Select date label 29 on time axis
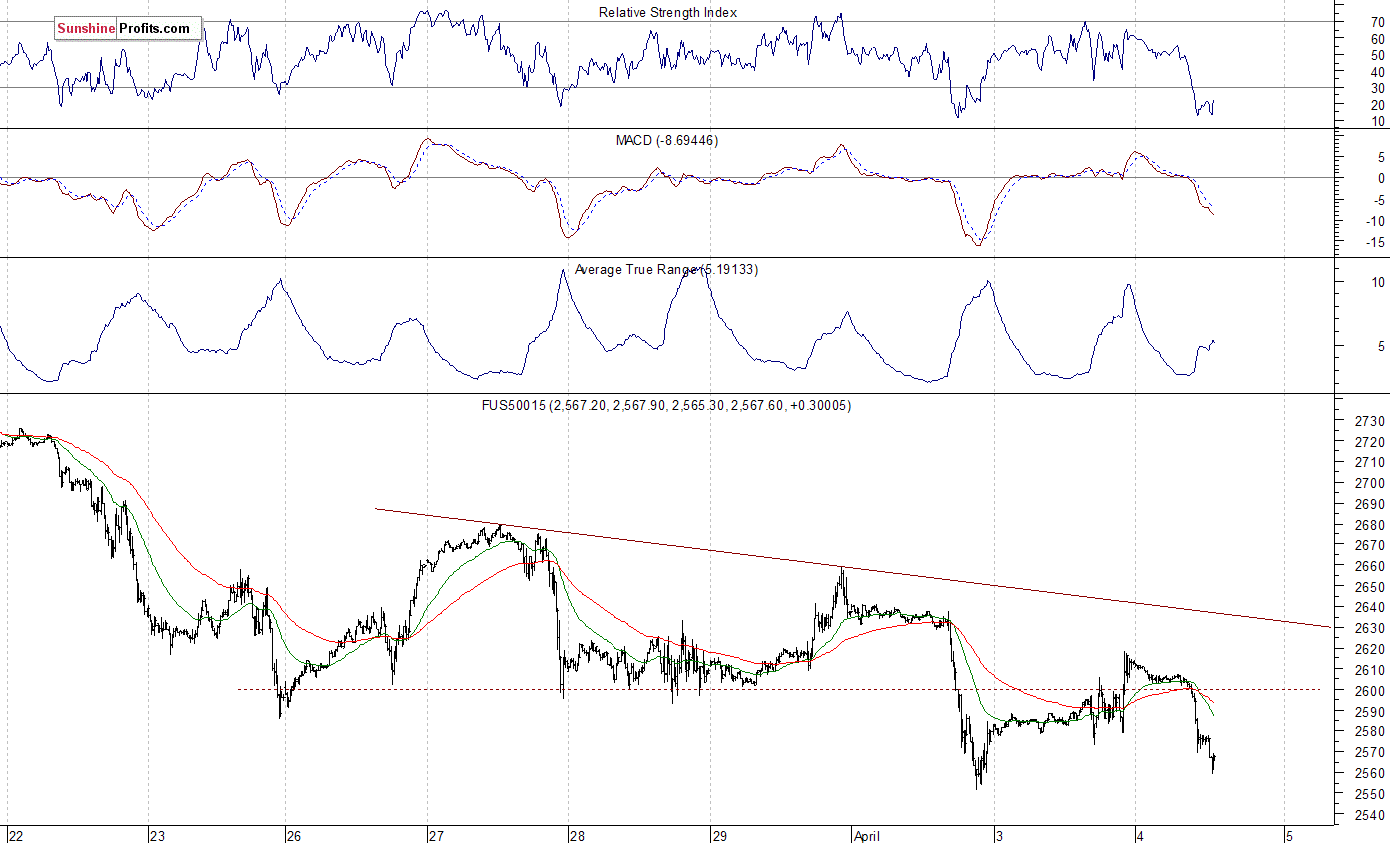This screenshot has width=1390, height=843. pos(719,835)
